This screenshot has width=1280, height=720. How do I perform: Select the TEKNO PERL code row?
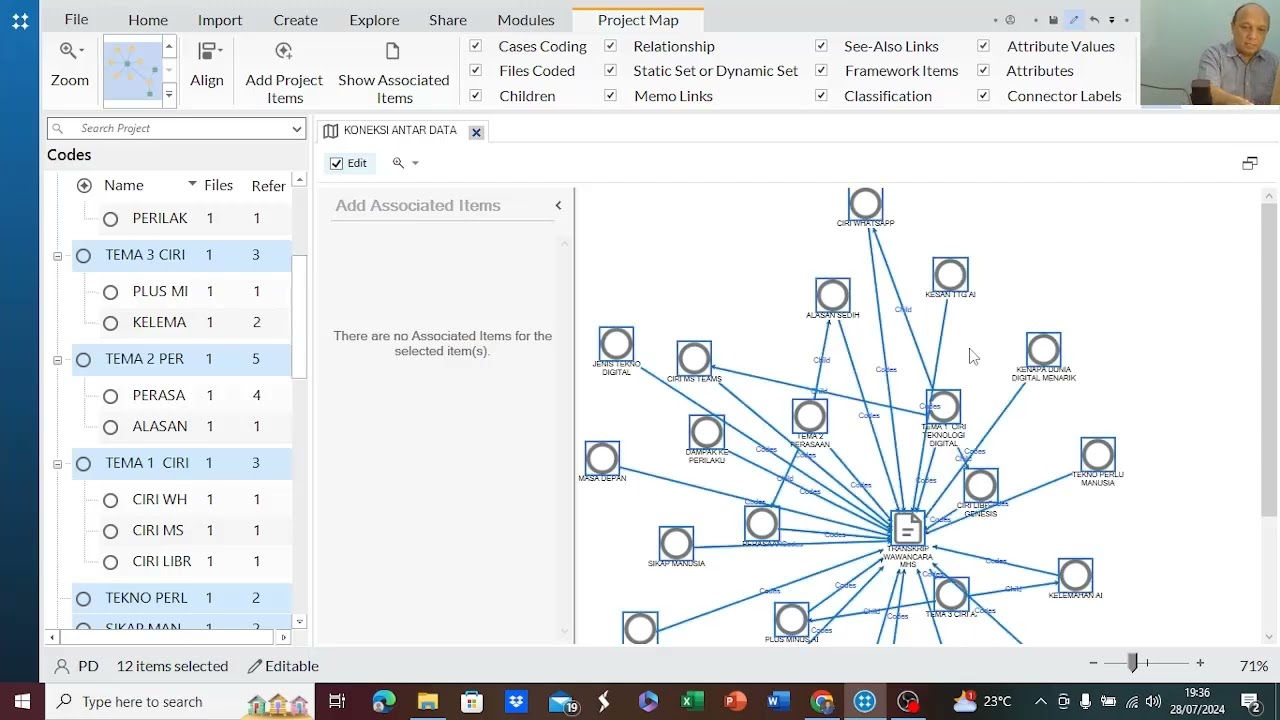pyautogui.click(x=182, y=598)
